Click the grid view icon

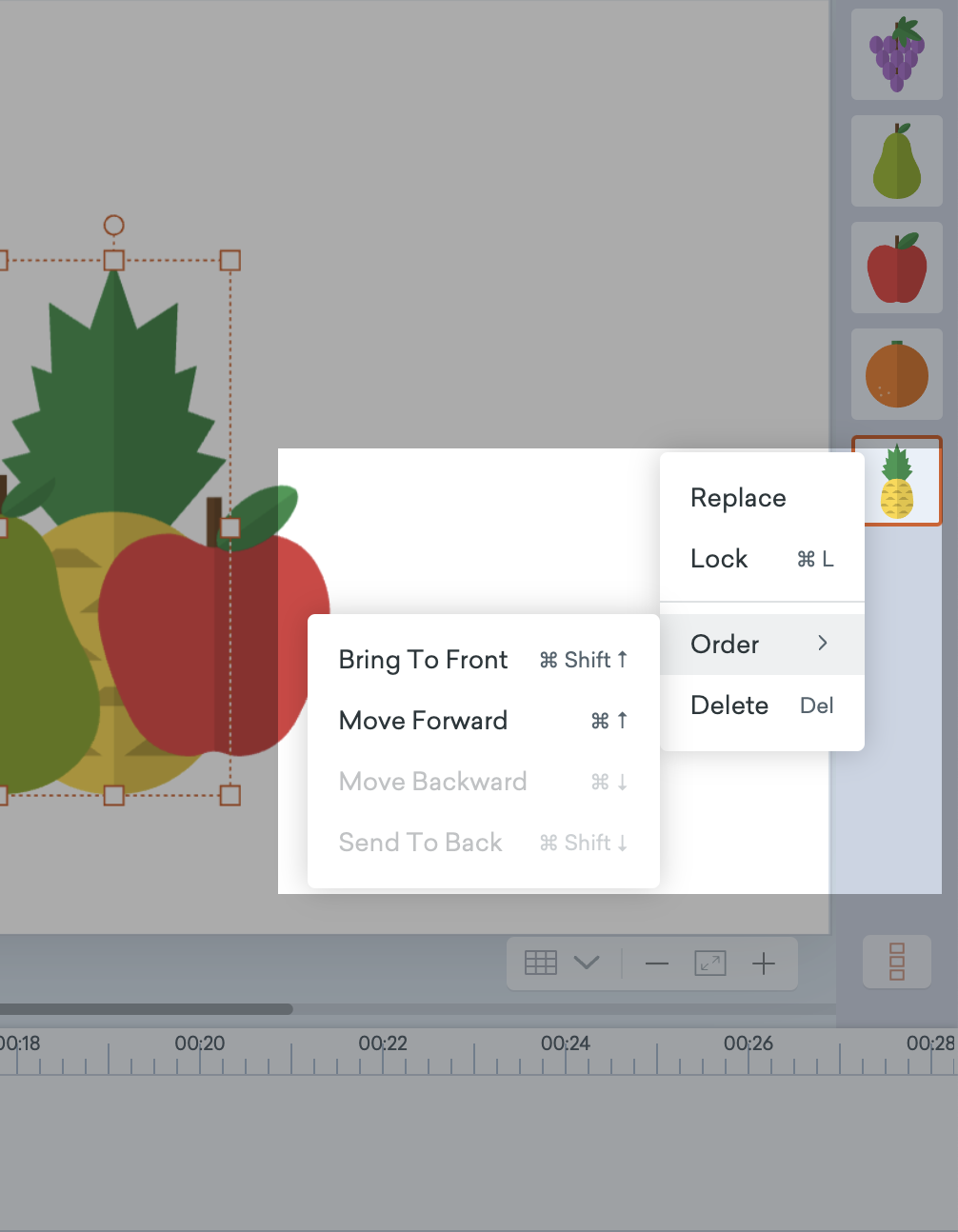pos(541,963)
